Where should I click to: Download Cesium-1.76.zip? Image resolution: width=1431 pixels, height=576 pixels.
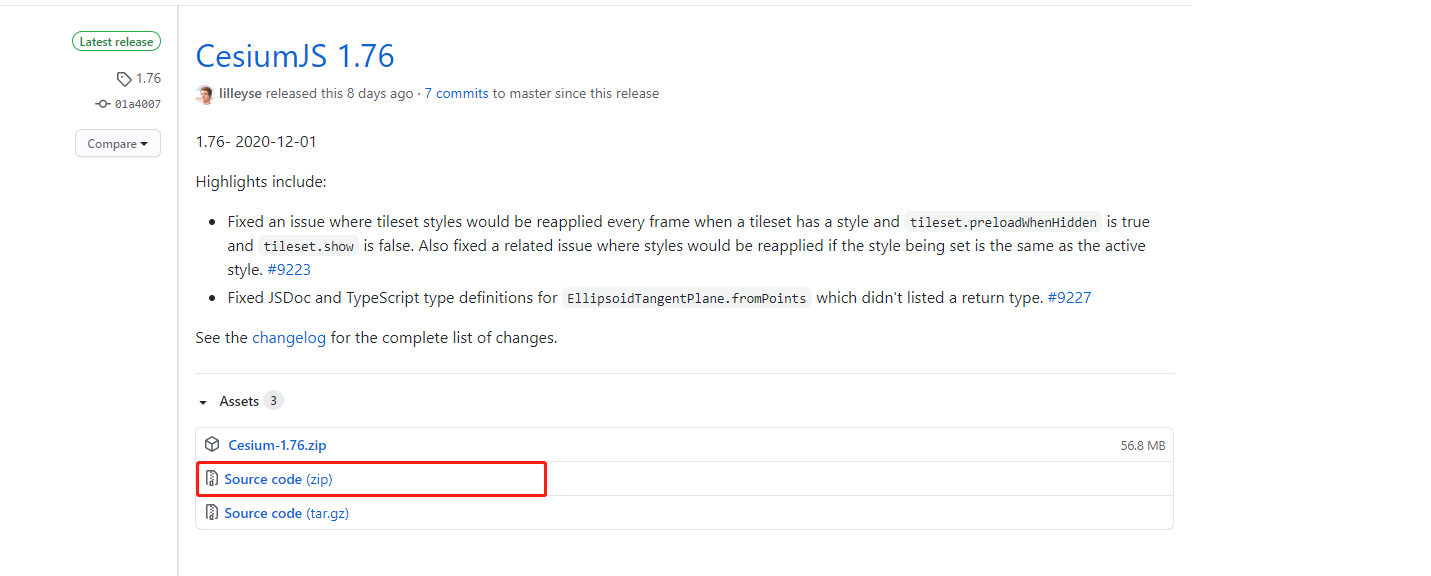click(x=277, y=445)
